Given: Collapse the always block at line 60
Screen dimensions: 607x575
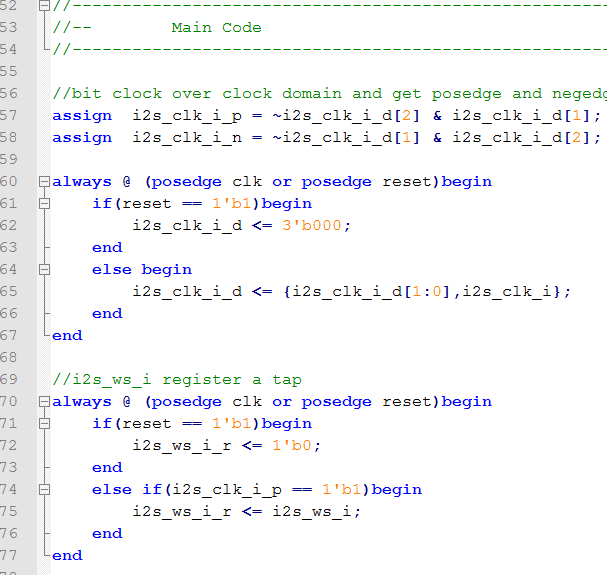Looking at the screenshot, I should pyautogui.click(x=45, y=182).
